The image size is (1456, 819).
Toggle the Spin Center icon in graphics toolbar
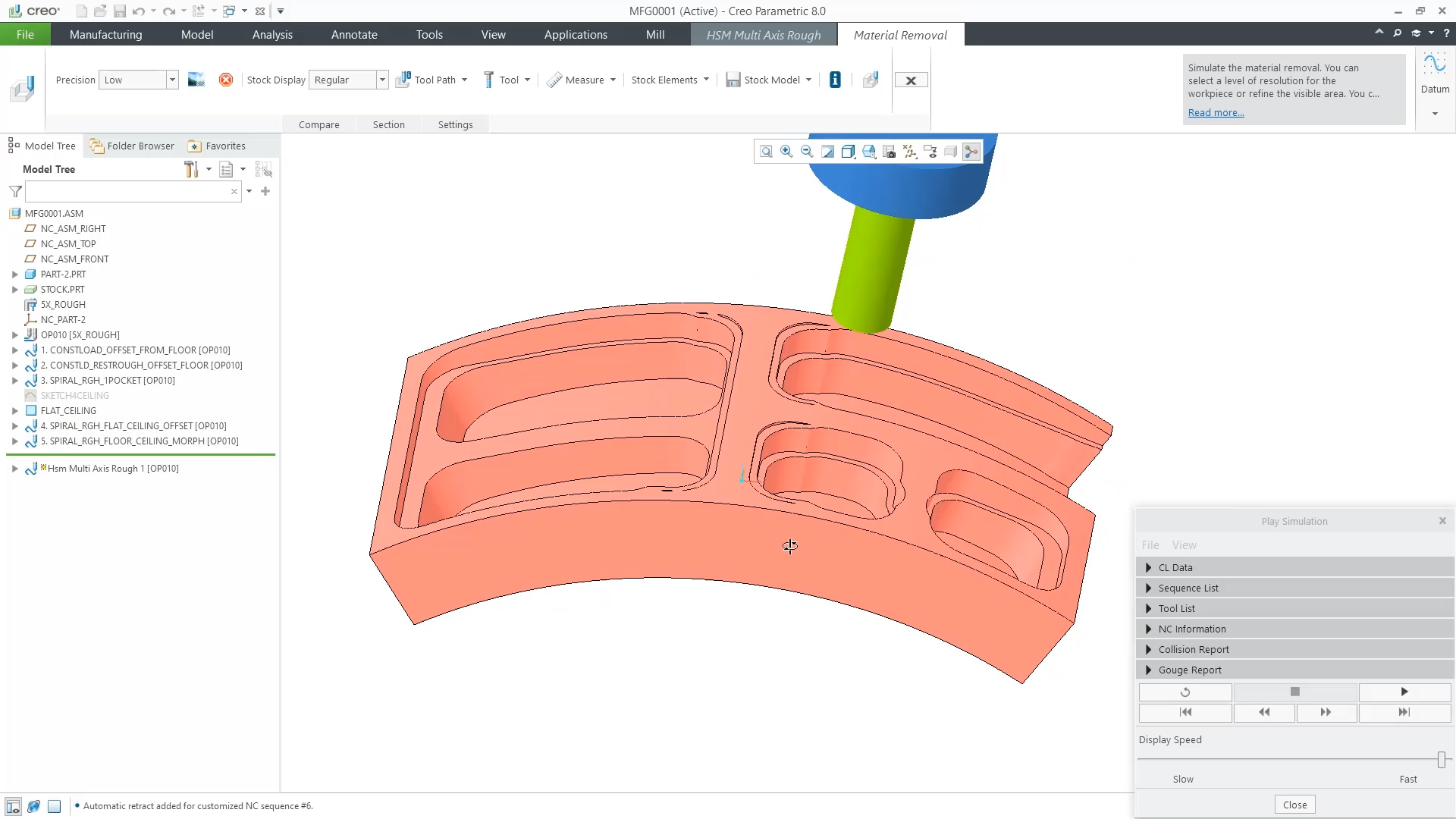[x=971, y=152]
